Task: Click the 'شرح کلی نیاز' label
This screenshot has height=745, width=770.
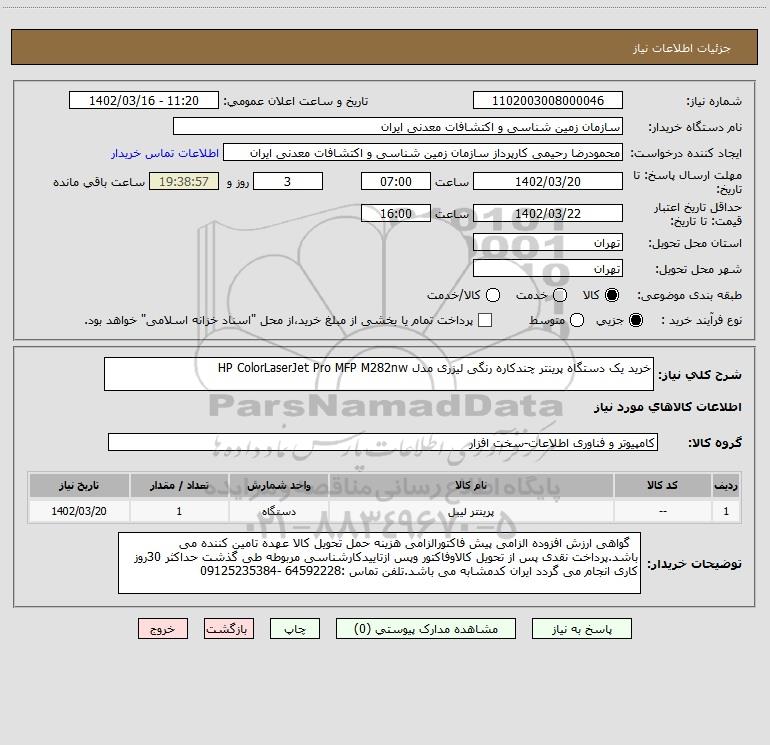Action: [x=700, y=375]
